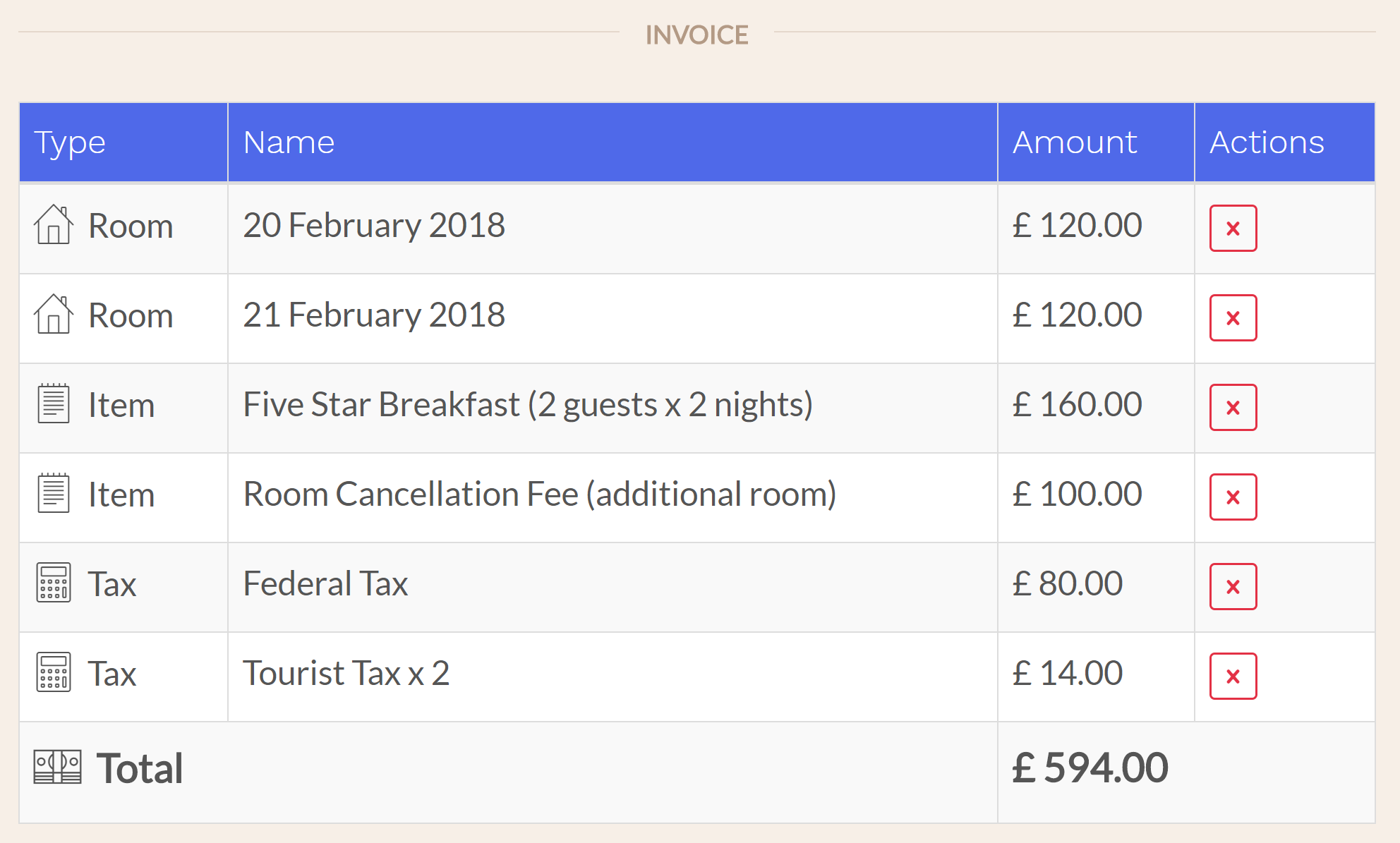Select the Amount column header
The image size is (1400, 843).
tap(1096, 142)
